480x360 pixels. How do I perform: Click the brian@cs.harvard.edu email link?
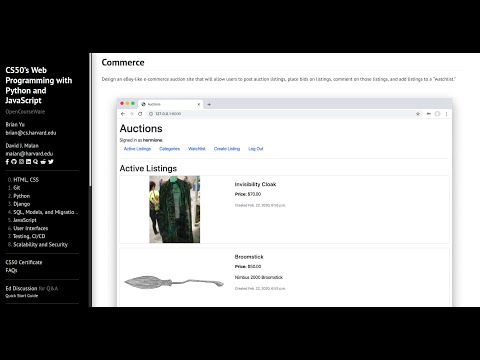(x=31, y=133)
